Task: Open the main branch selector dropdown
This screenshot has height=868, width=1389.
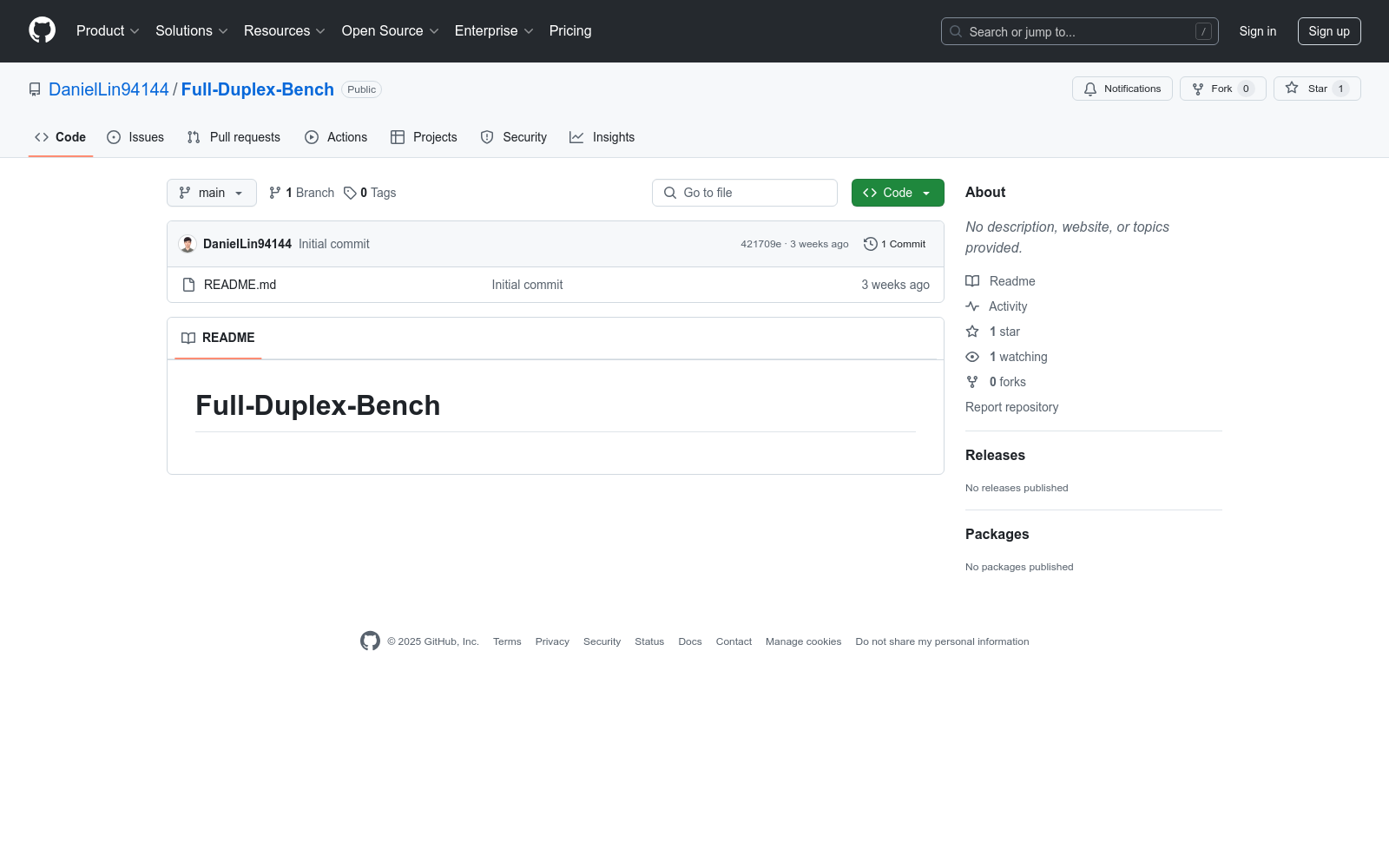Action: (212, 193)
